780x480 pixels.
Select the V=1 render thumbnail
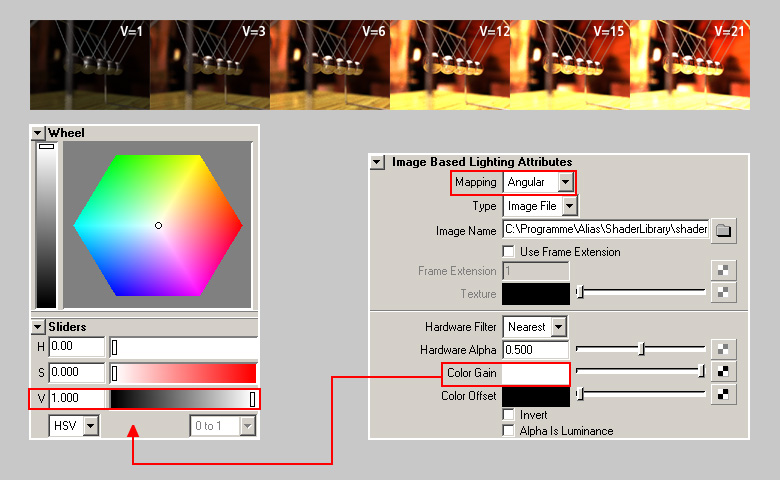point(90,65)
